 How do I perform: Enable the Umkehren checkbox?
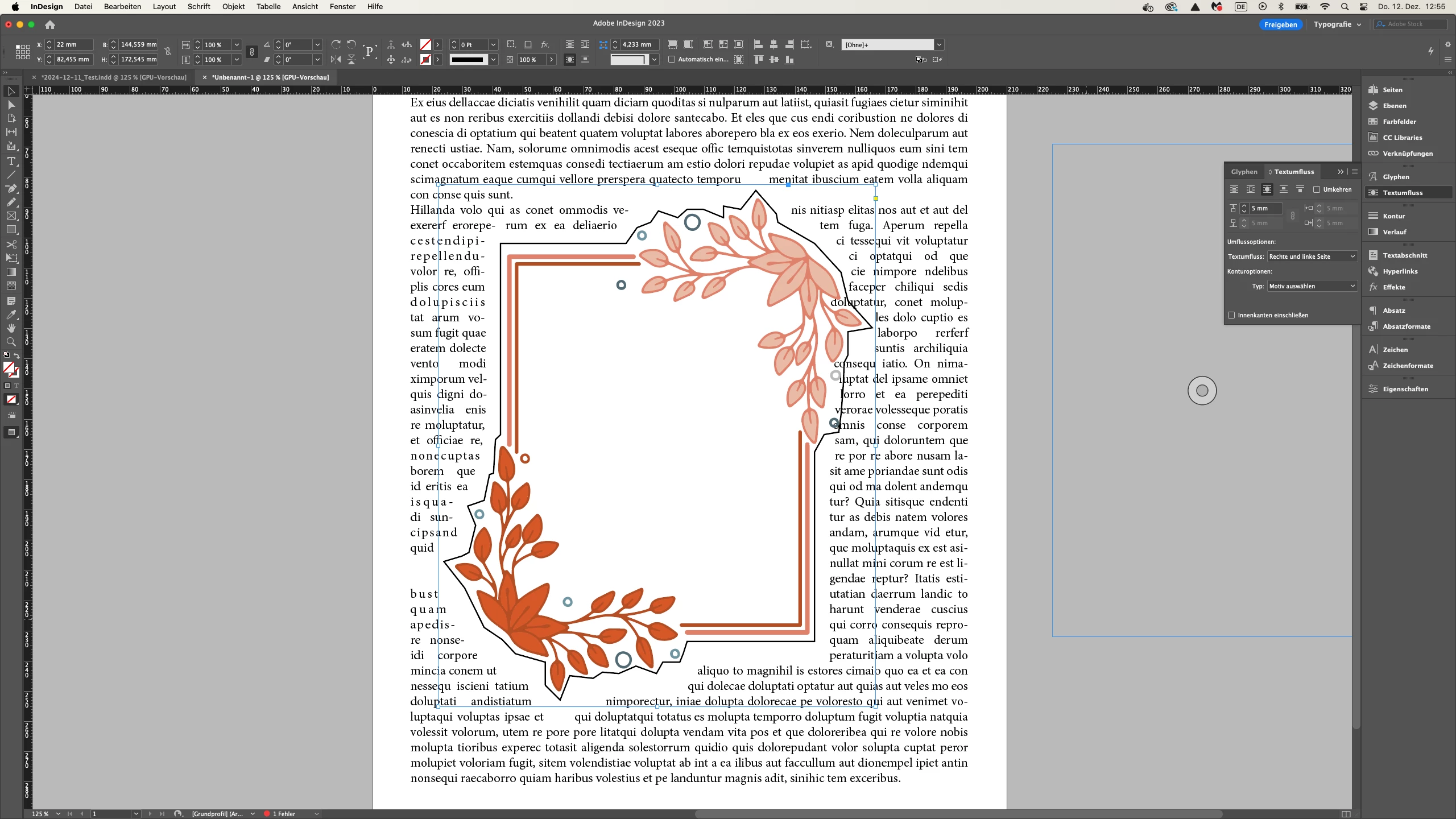[x=1317, y=189]
